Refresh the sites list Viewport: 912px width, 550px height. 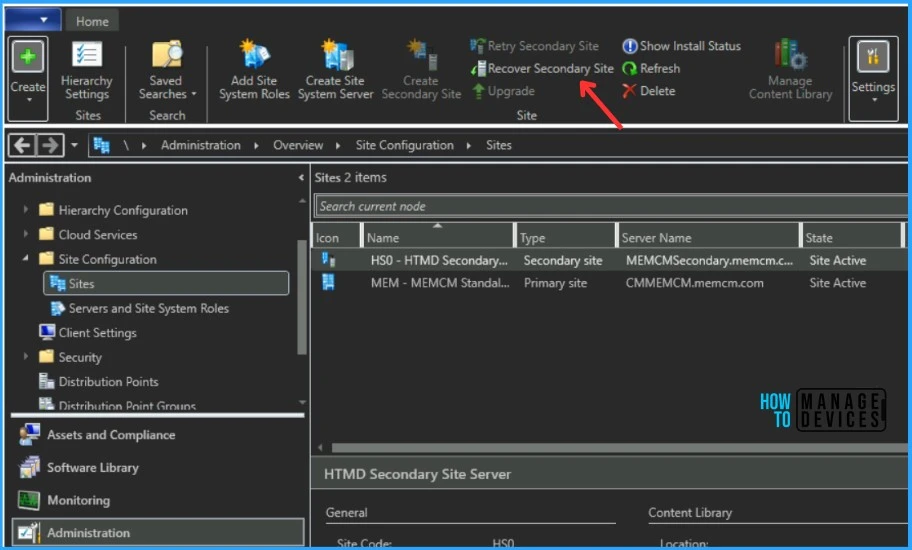point(651,69)
